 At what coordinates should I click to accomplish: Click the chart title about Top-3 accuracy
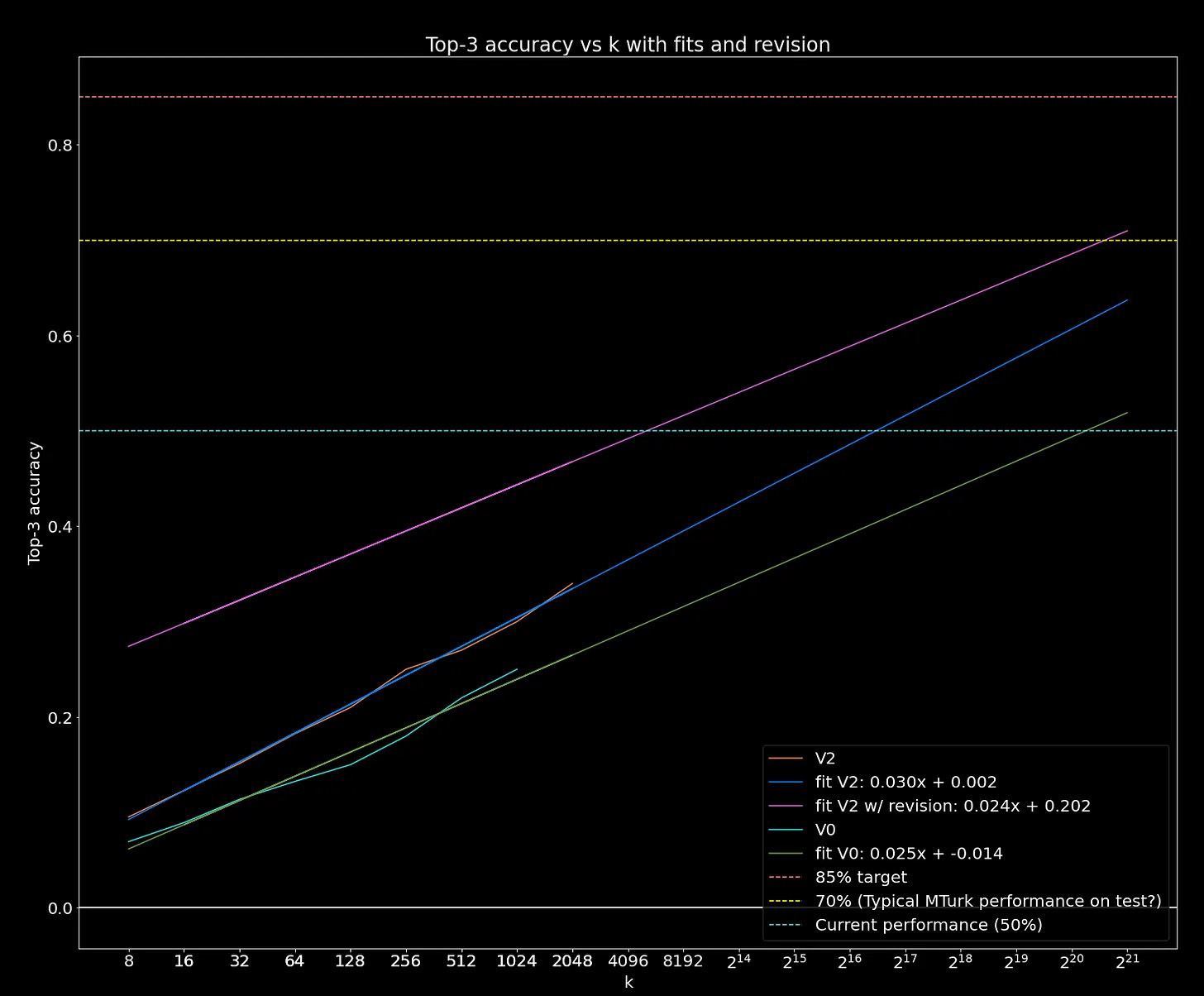[x=628, y=45]
